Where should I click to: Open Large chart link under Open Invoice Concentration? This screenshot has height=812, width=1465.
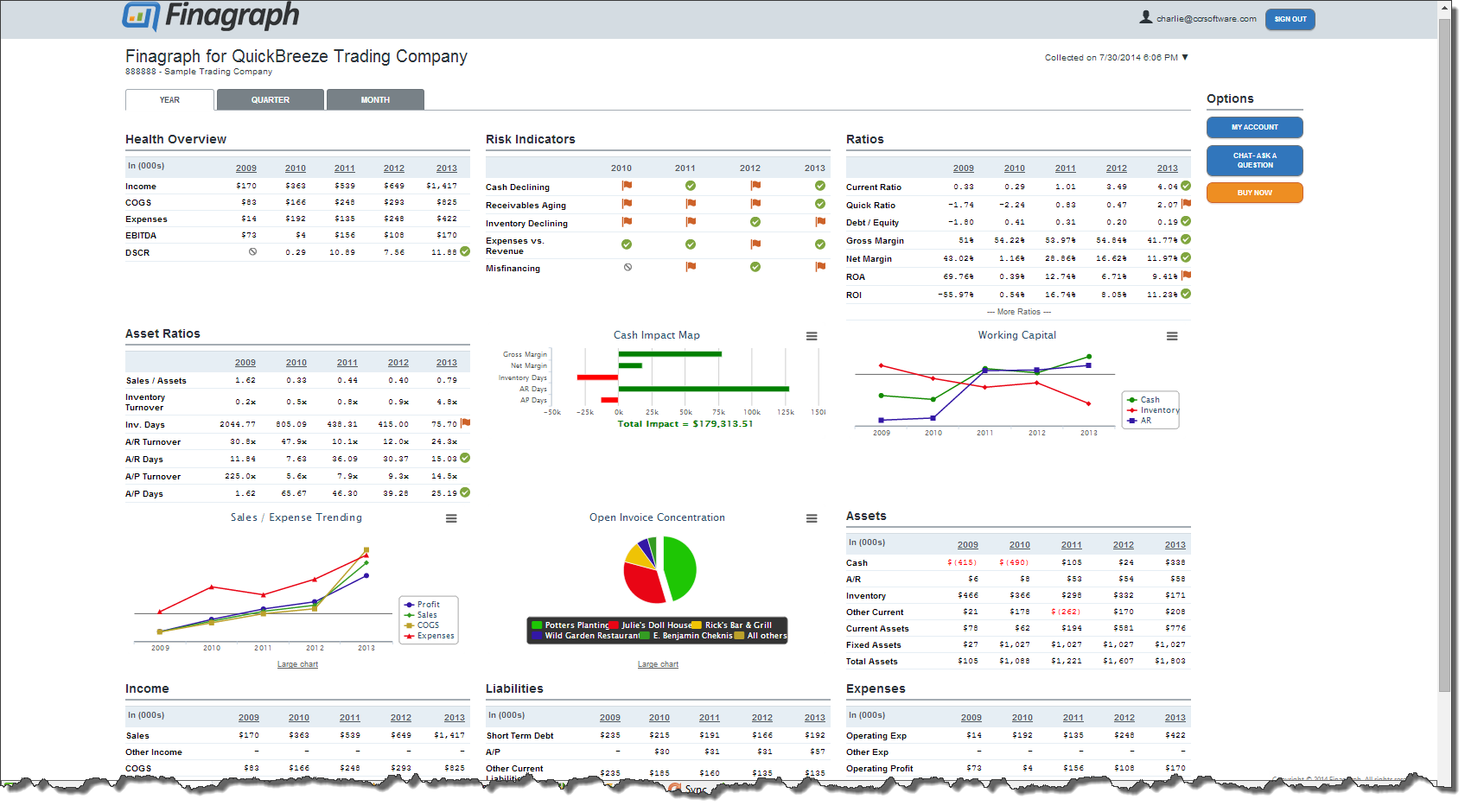(x=658, y=664)
